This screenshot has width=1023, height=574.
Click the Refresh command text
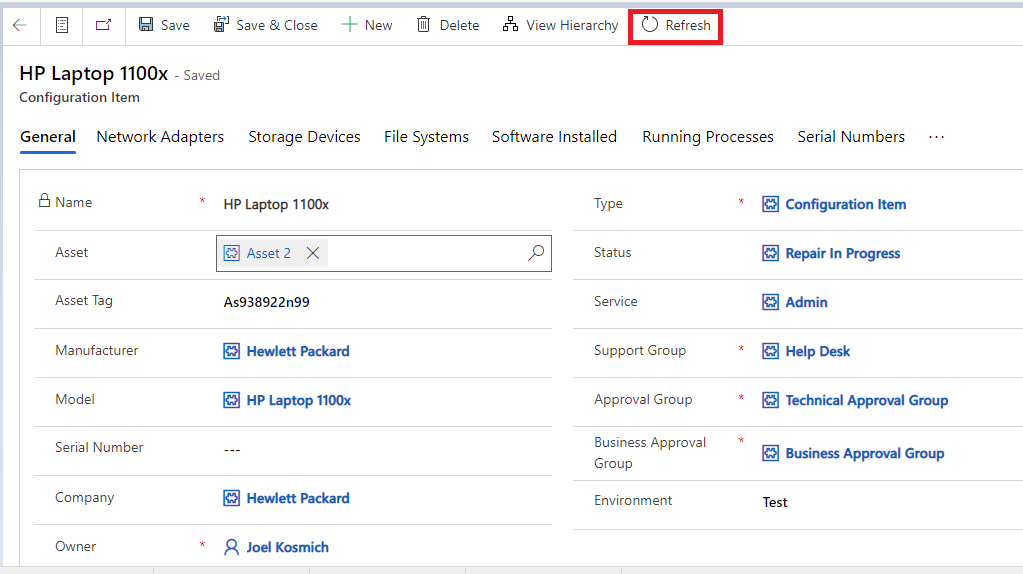tap(688, 25)
